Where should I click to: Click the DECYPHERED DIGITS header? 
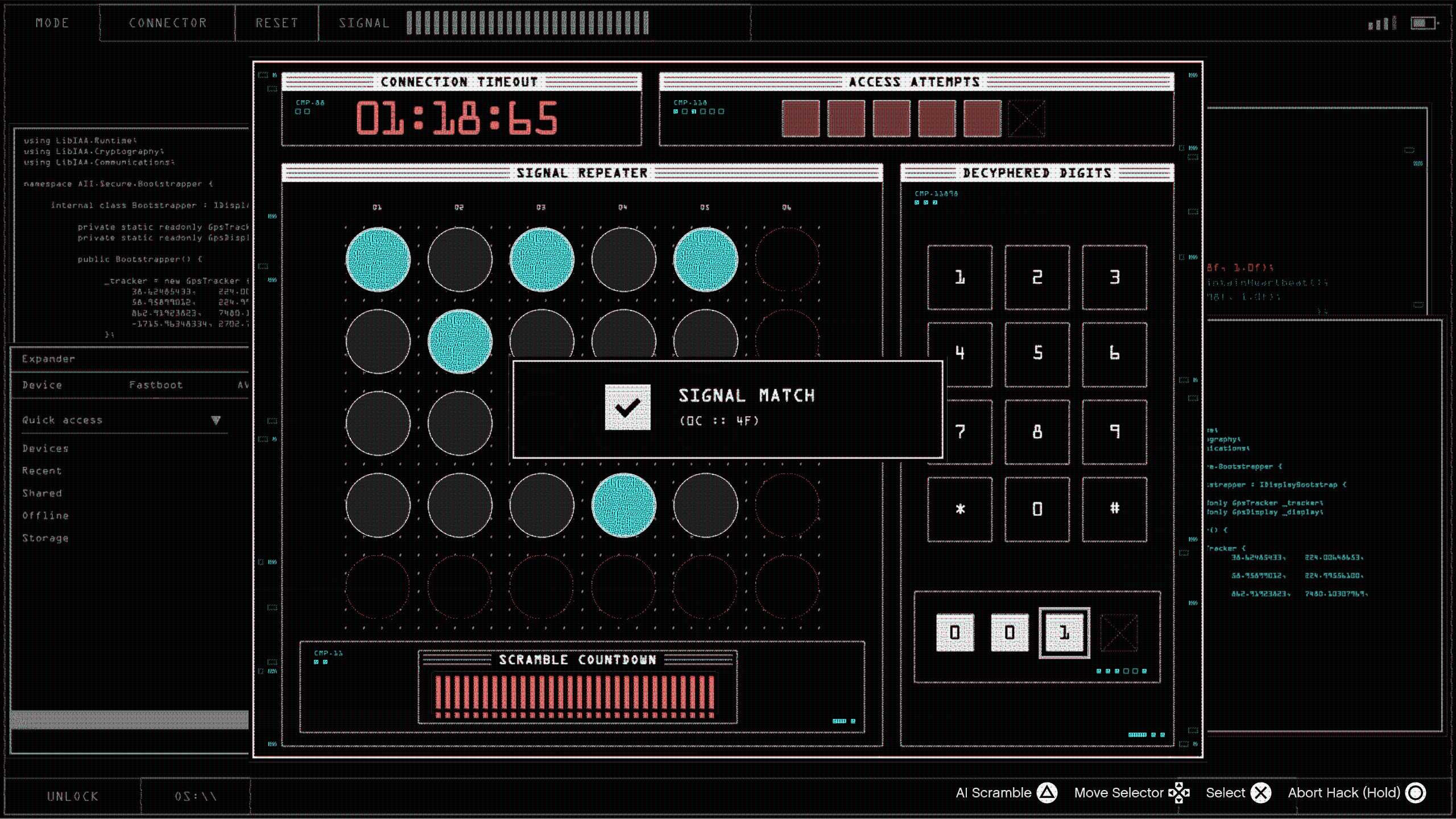pyautogui.click(x=1037, y=173)
